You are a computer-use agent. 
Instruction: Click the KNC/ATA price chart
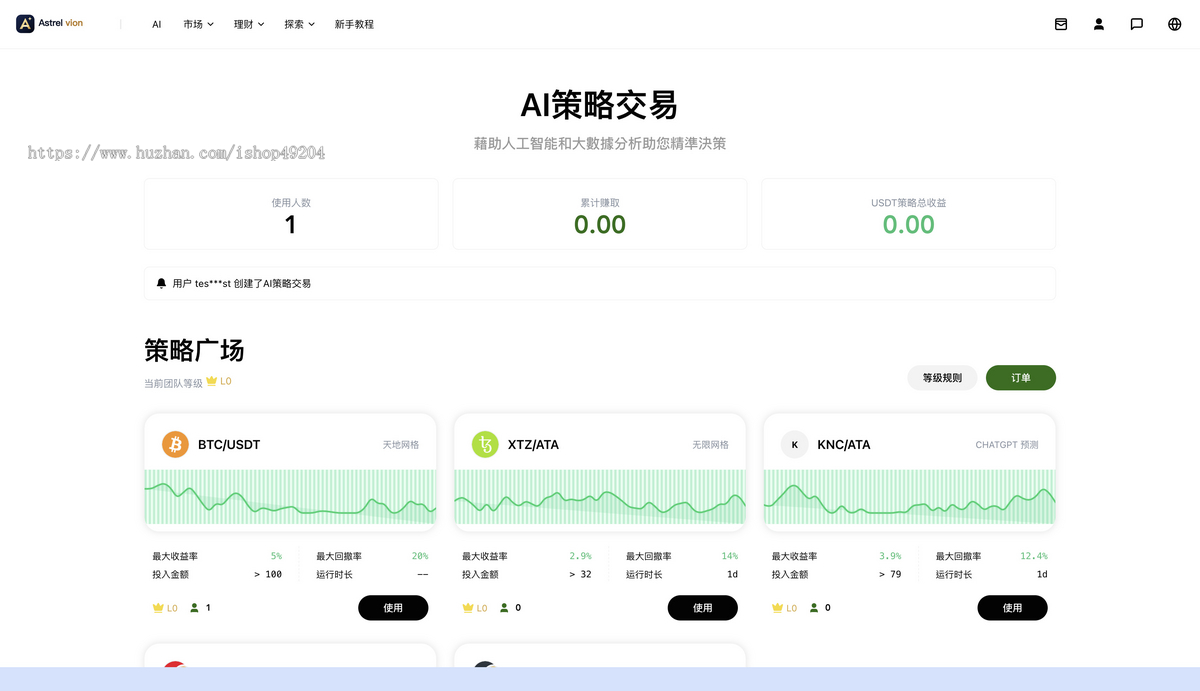click(910, 498)
